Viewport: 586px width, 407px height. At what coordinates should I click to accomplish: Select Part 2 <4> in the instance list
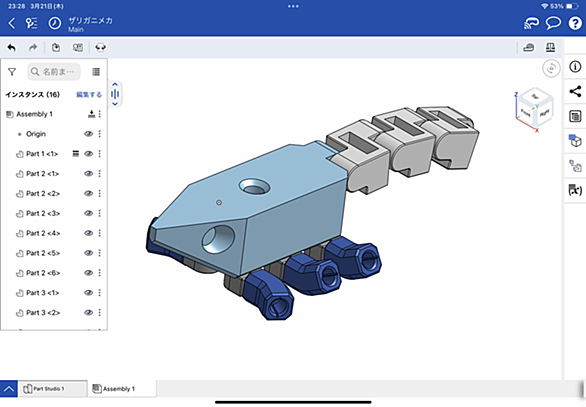click(x=43, y=233)
